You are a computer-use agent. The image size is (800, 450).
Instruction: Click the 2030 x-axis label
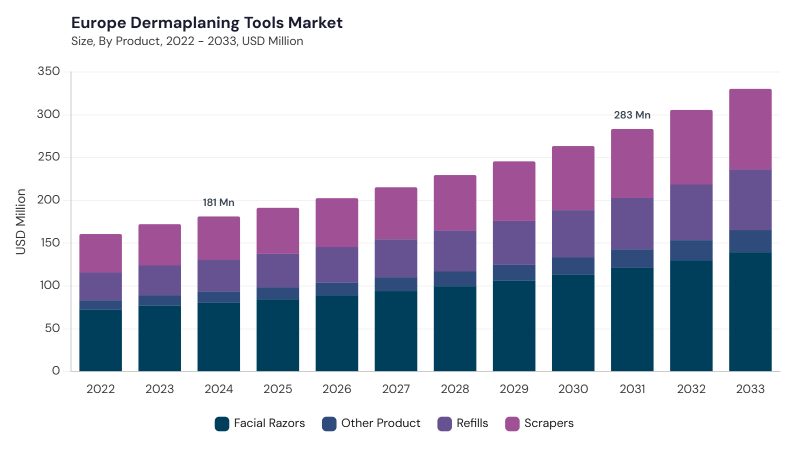[573, 389]
